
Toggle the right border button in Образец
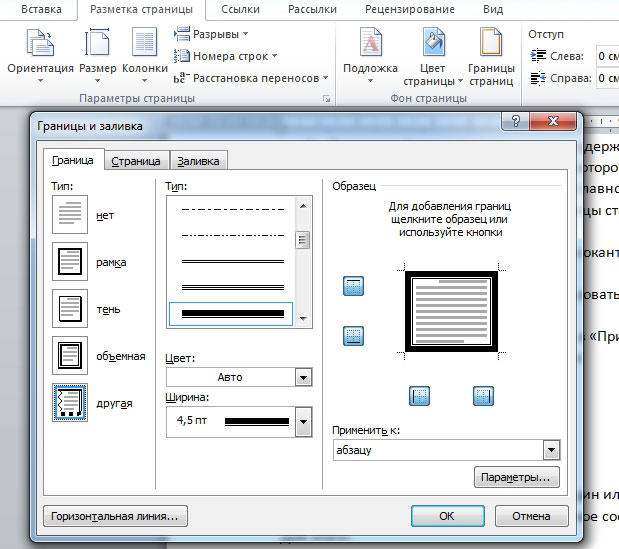coord(483,396)
